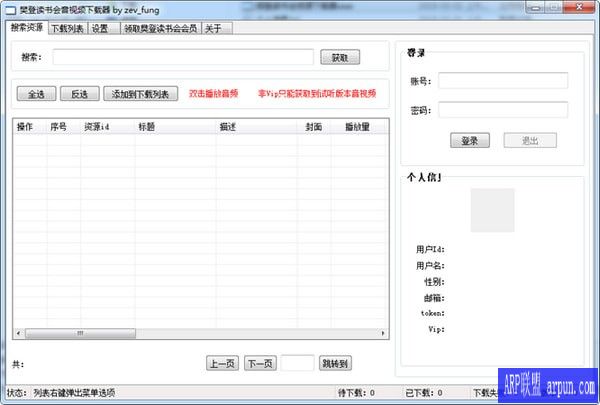Click the 反选 button

click(80, 94)
